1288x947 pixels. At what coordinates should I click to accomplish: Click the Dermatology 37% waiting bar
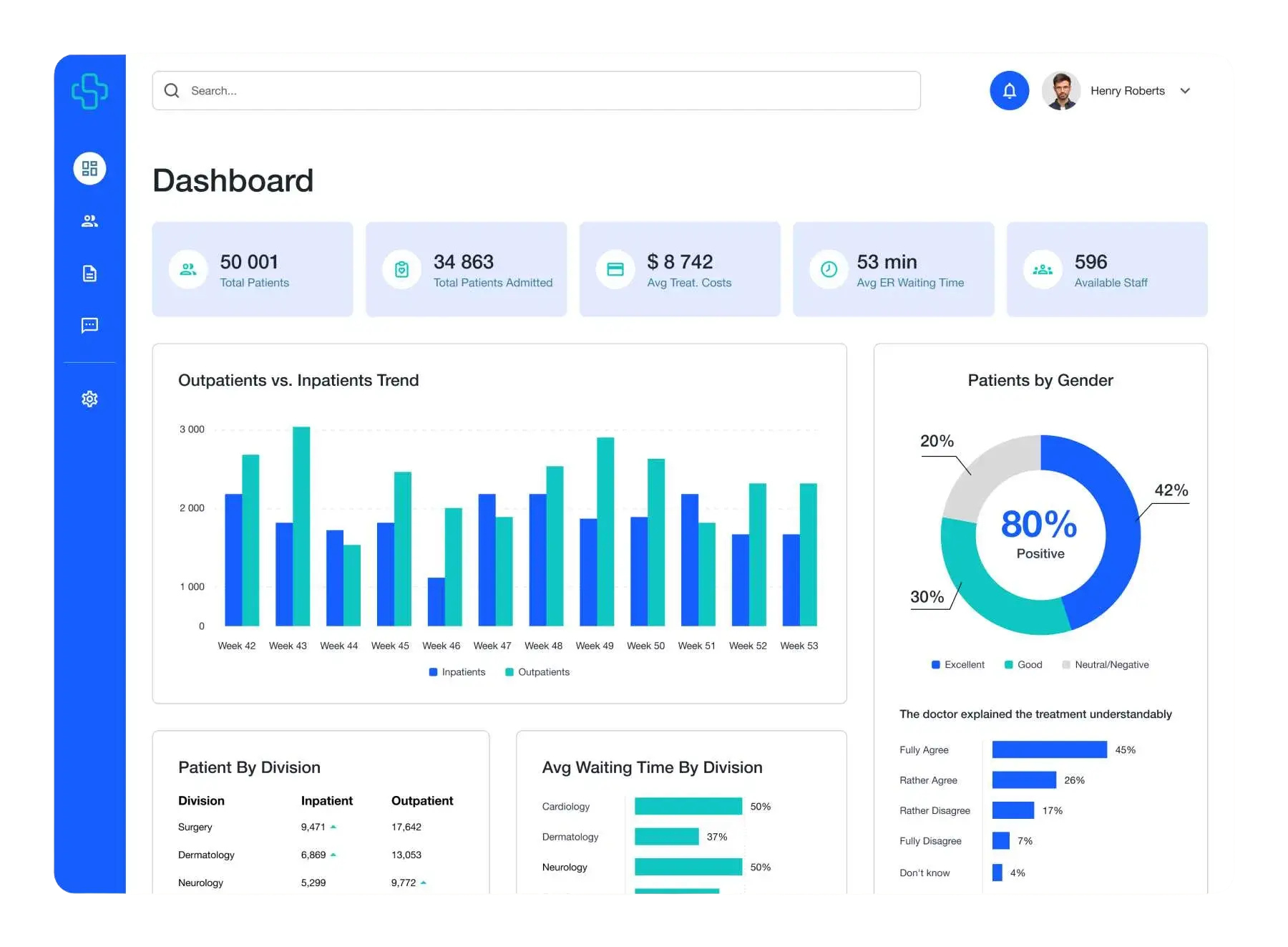tap(666, 836)
